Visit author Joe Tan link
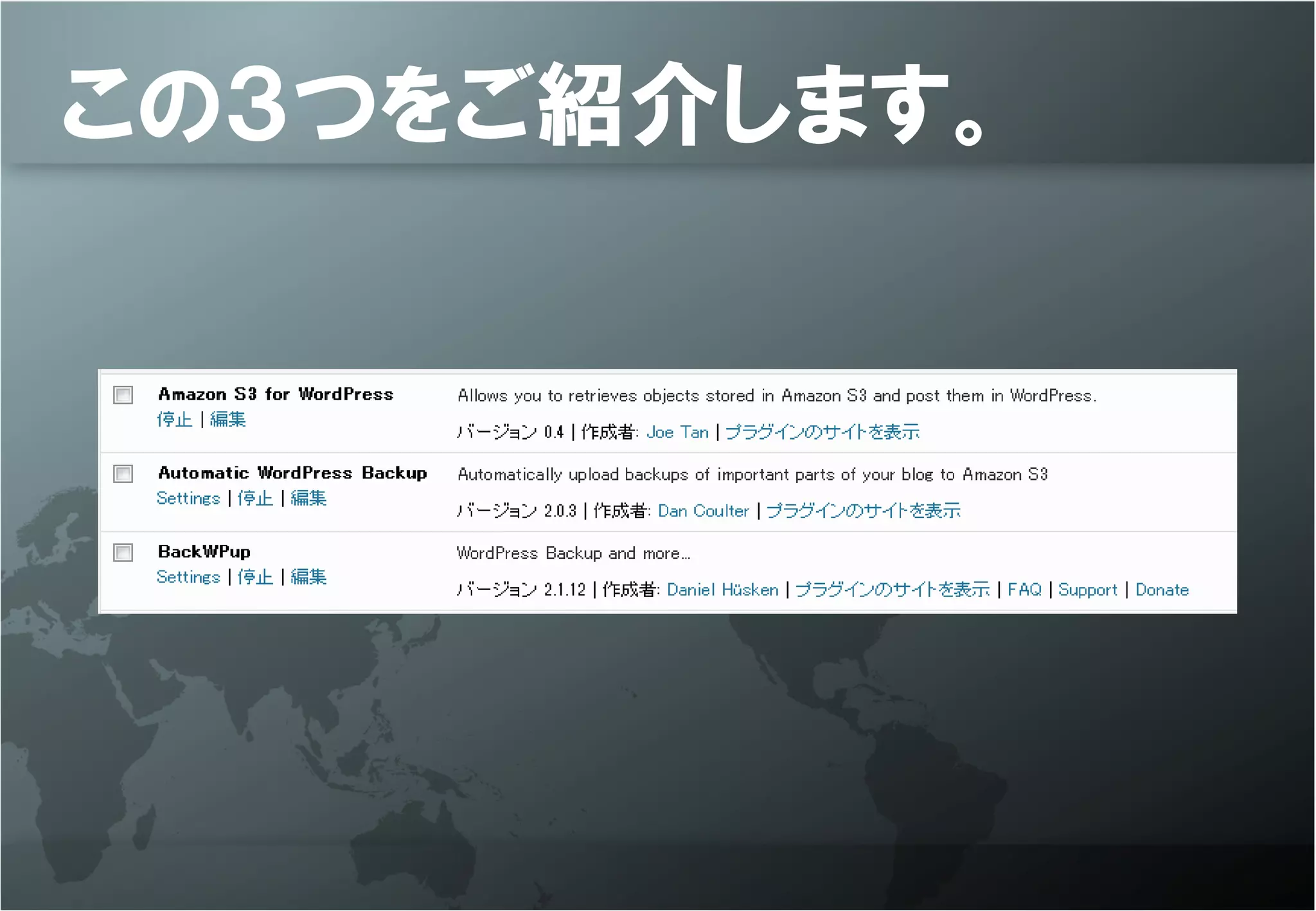This screenshot has width=1316, height=911. point(677,432)
